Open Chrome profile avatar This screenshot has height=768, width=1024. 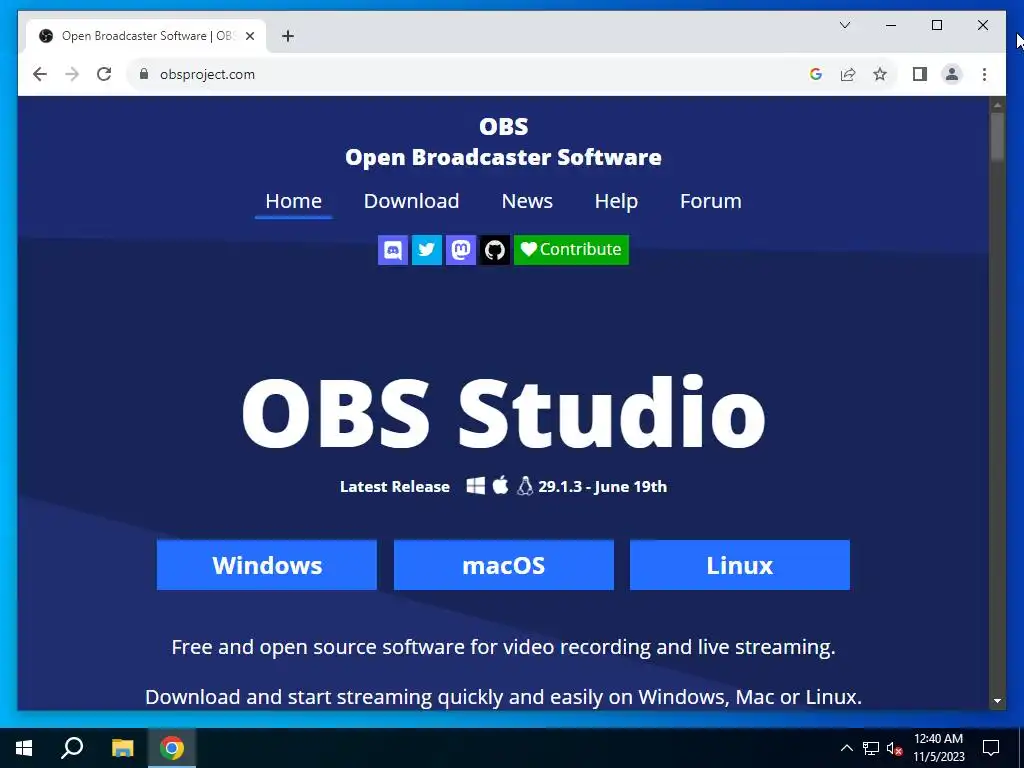coord(952,74)
